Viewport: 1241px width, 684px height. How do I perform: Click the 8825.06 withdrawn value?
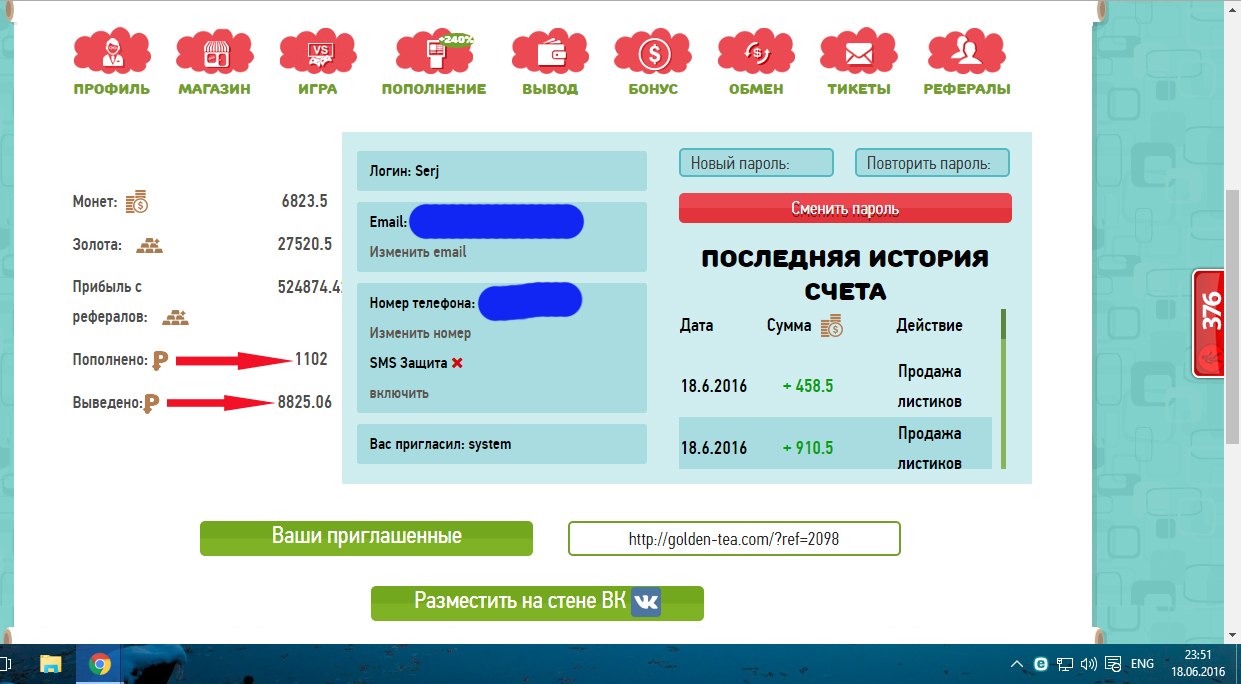pos(305,403)
